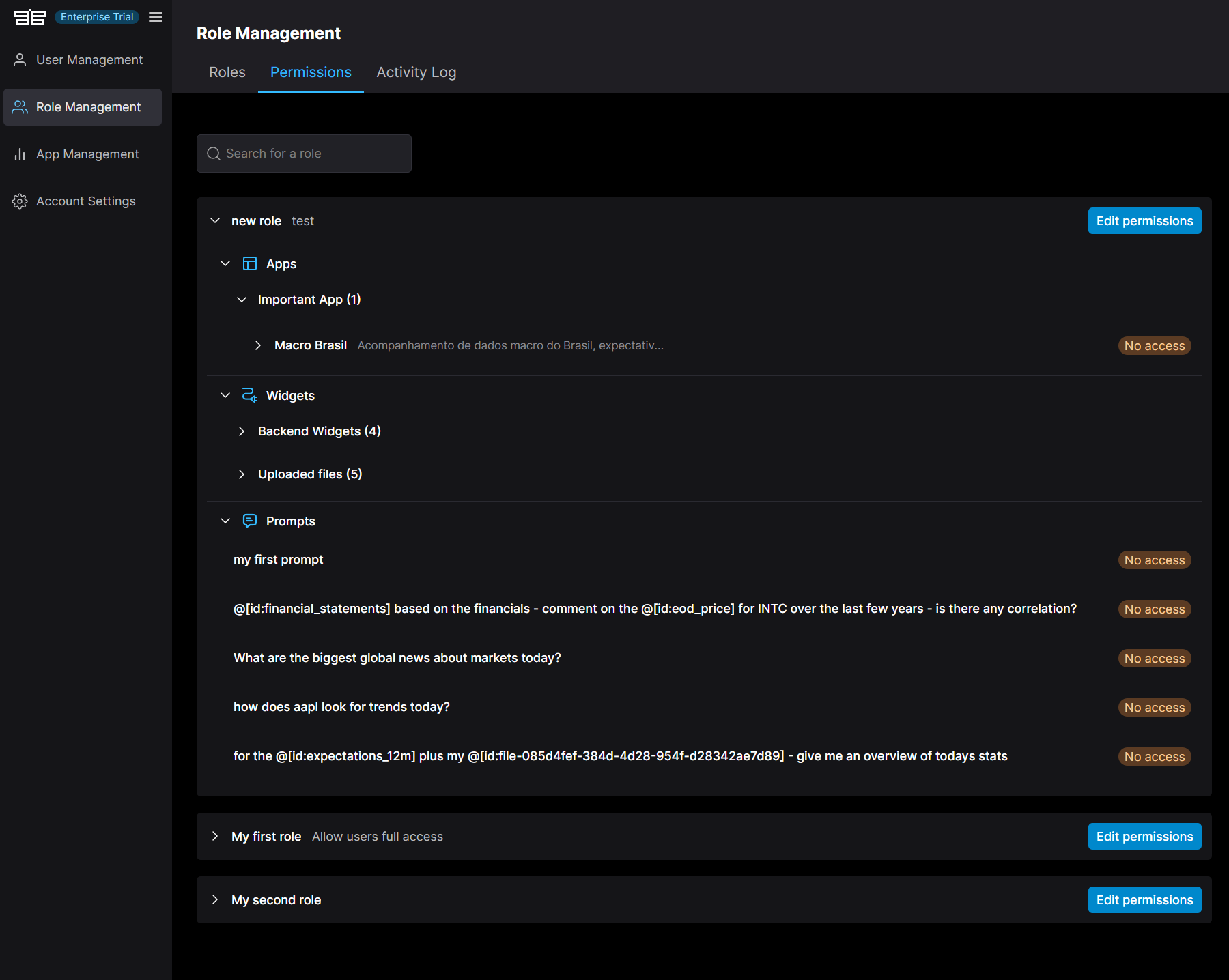
Task: Click No access badge for my first prompt
Action: (x=1155, y=560)
